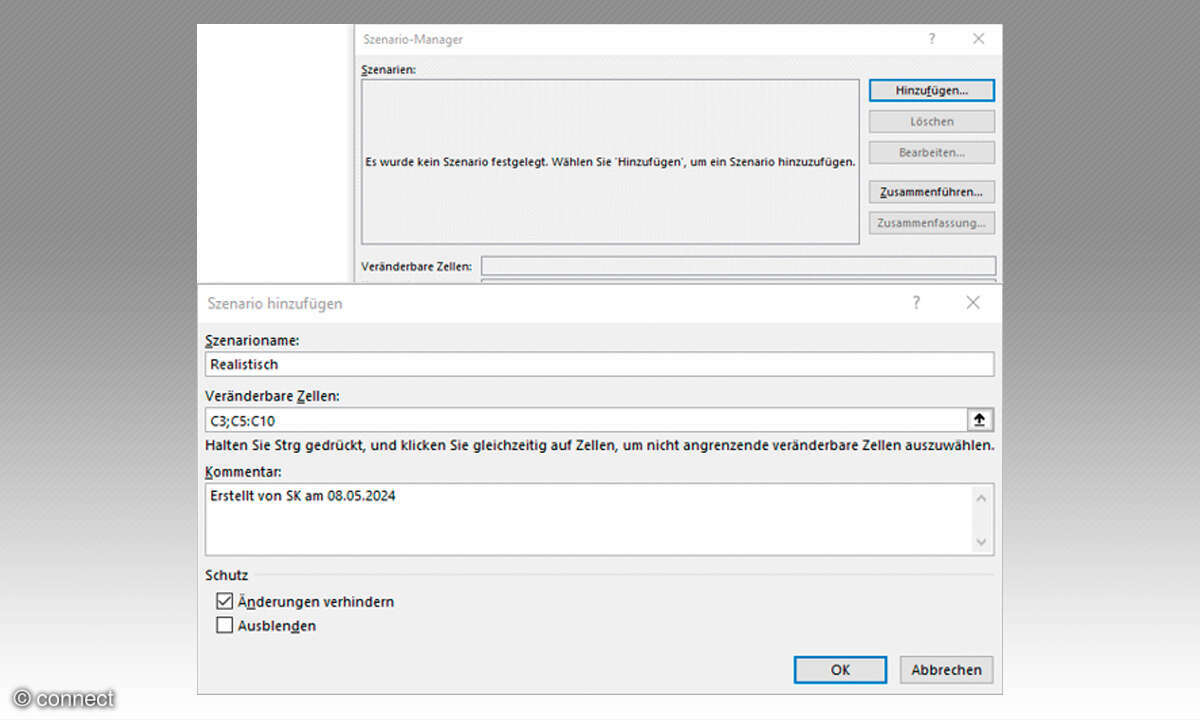Focus the Szenarioname field containing Realistisch
1200x720 pixels.
tap(600, 365)
